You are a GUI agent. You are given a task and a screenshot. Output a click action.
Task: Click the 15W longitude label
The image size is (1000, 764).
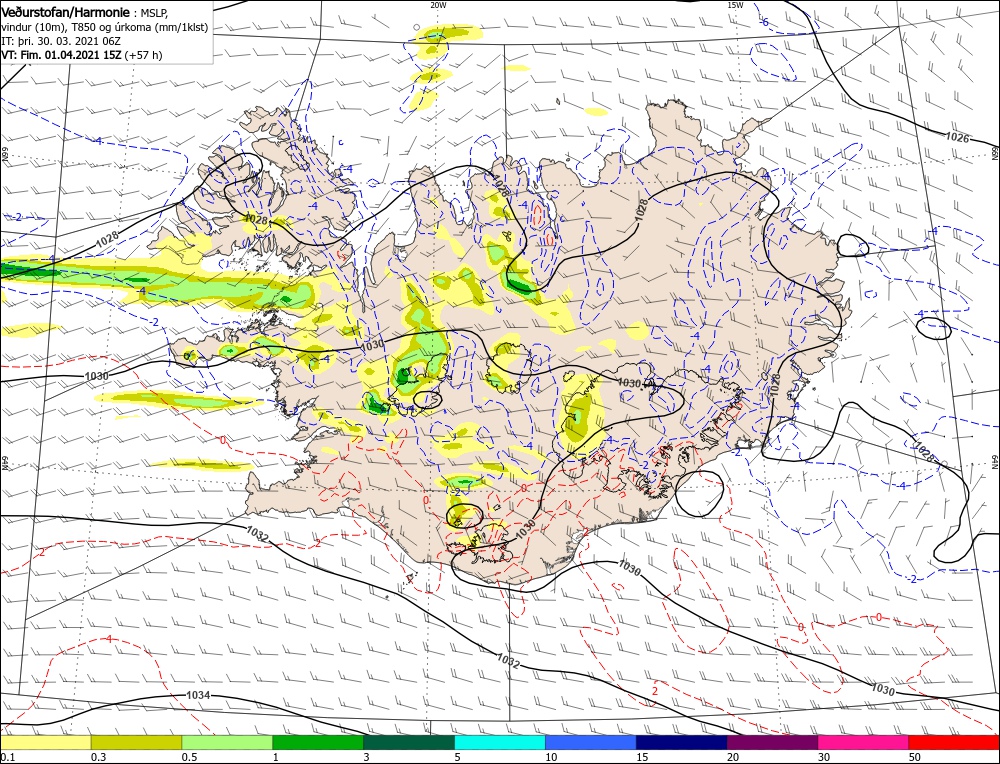pyautogui.click(x=735, y=4)
